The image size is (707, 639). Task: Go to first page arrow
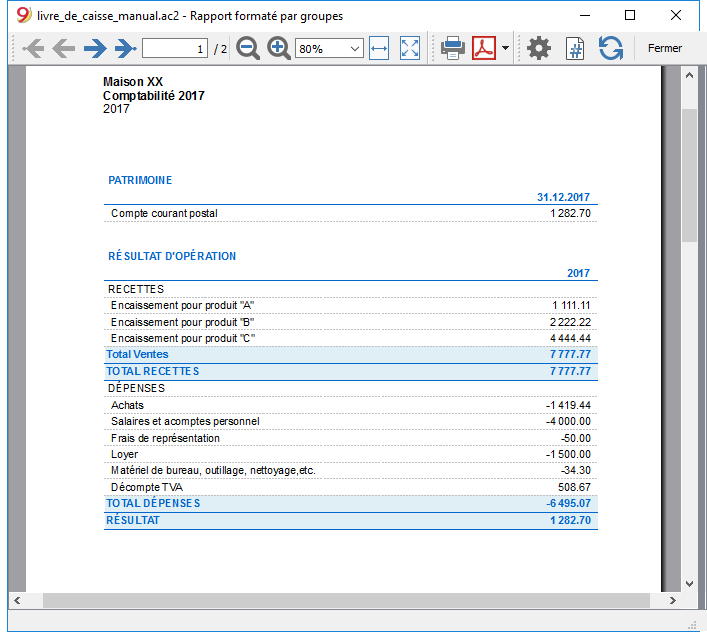pos(33,48)
